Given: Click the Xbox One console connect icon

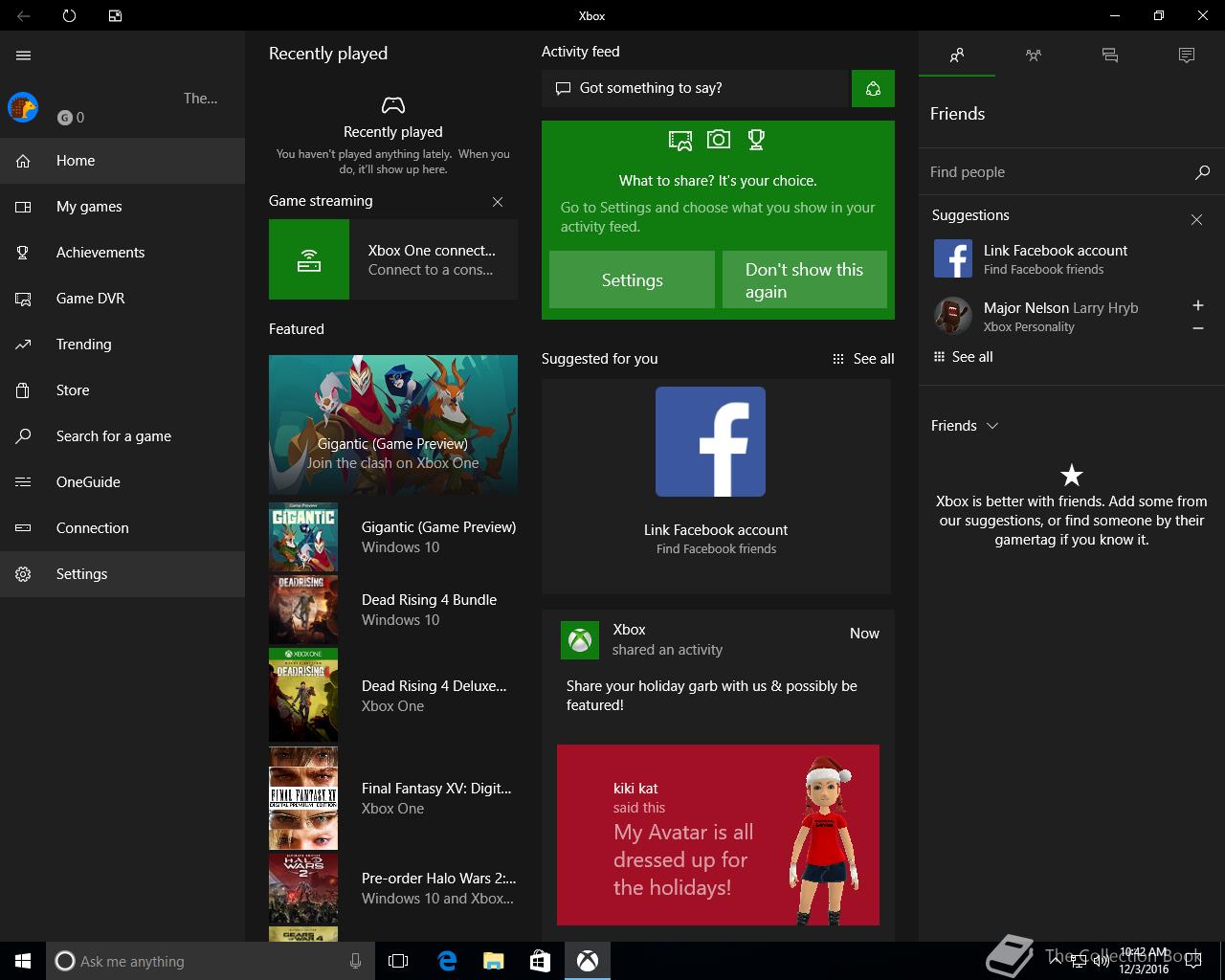Looking at the screenshot, I should 309,259.
